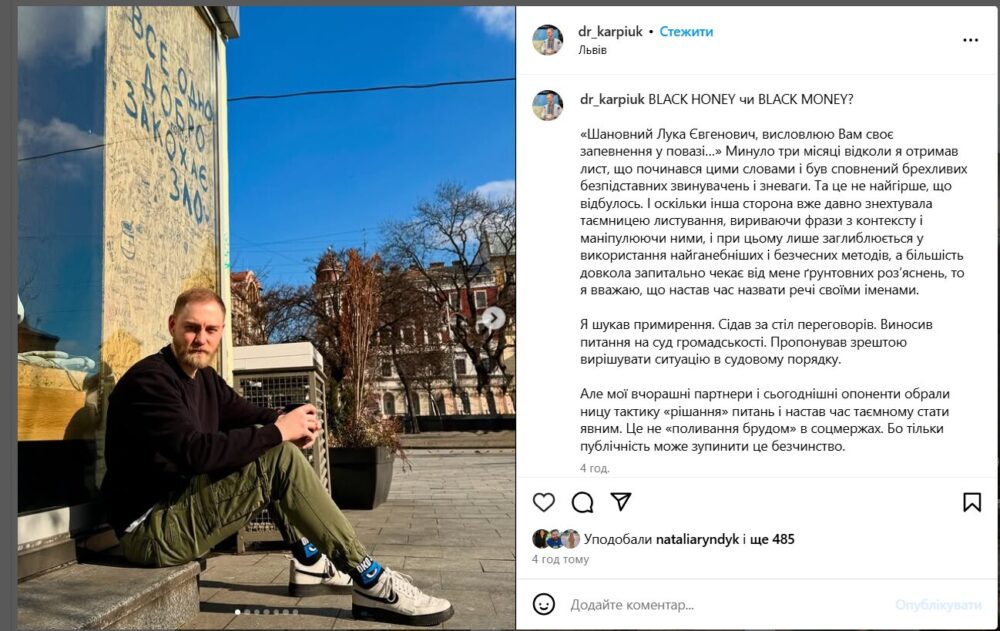Click dr_karpiuk name in caption

[612, 100]
